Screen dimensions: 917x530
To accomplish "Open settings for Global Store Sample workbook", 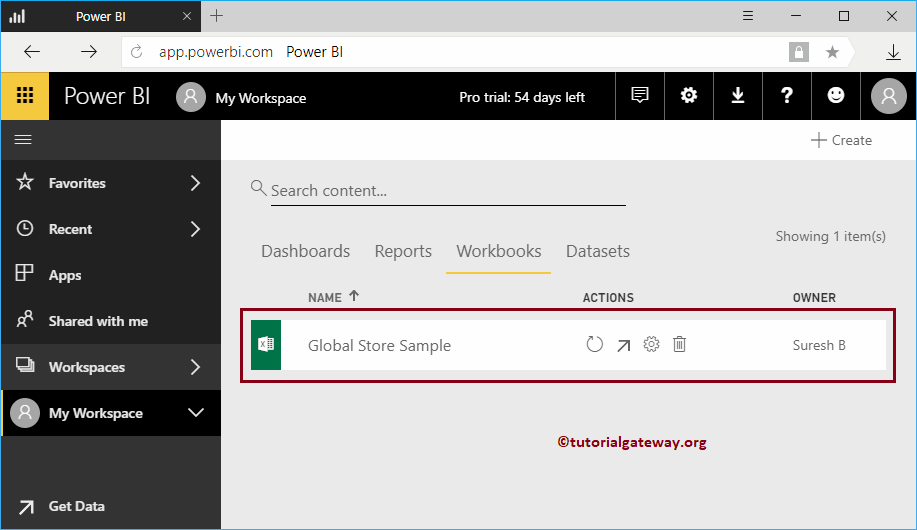I will 651,344.
